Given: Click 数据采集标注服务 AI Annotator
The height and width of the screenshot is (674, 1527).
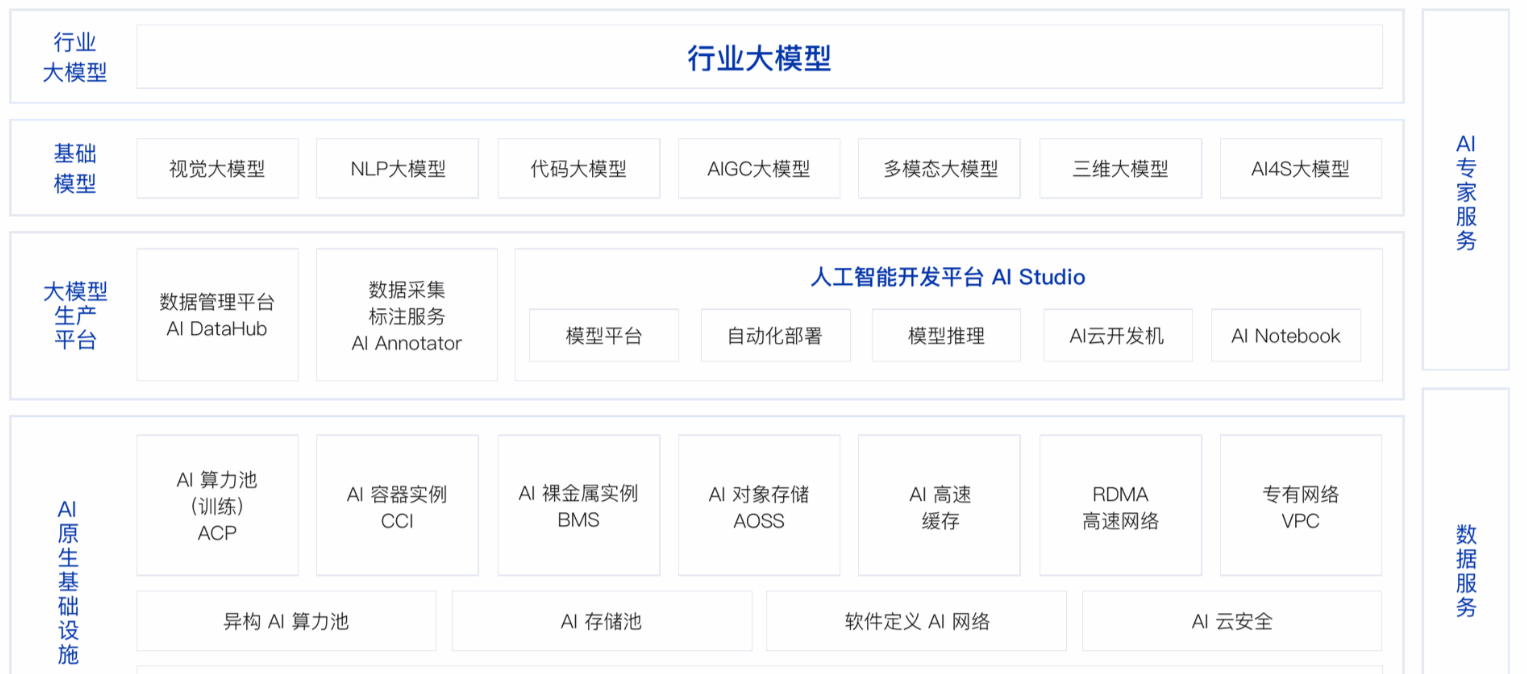Looking at the screenshot, I should coord(406,313).
